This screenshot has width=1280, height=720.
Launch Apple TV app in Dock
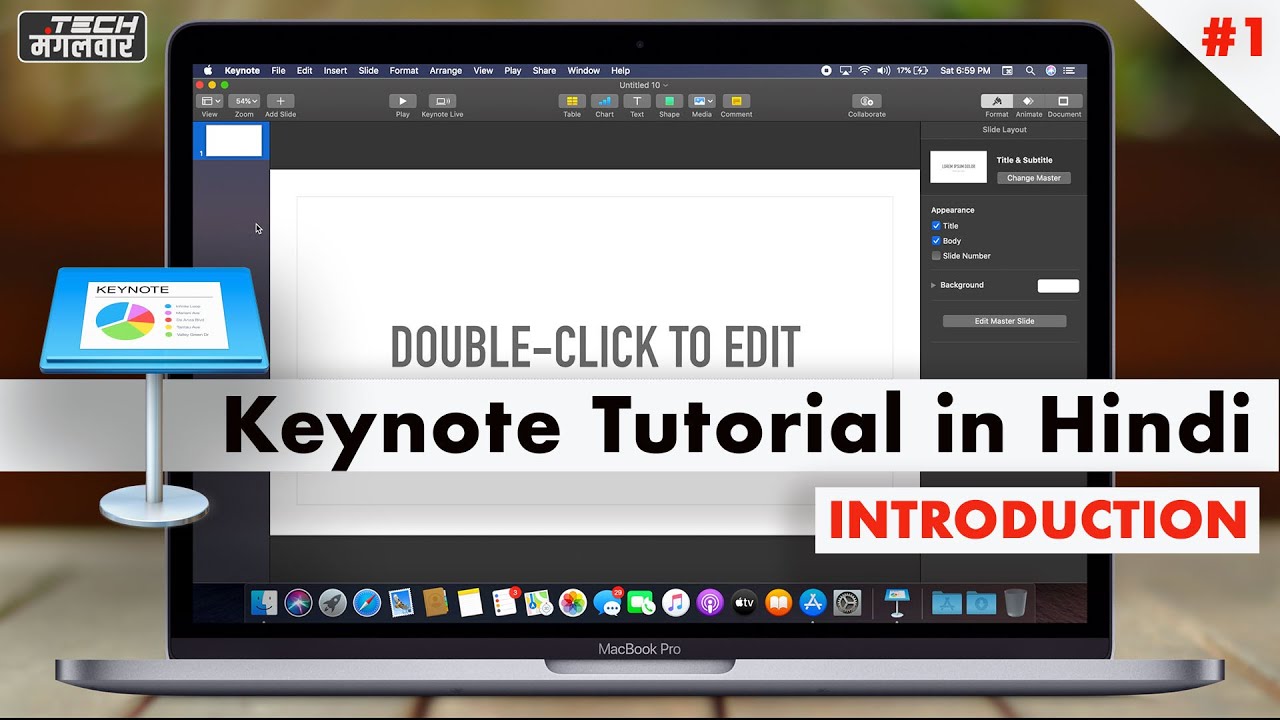pos(744,602)
